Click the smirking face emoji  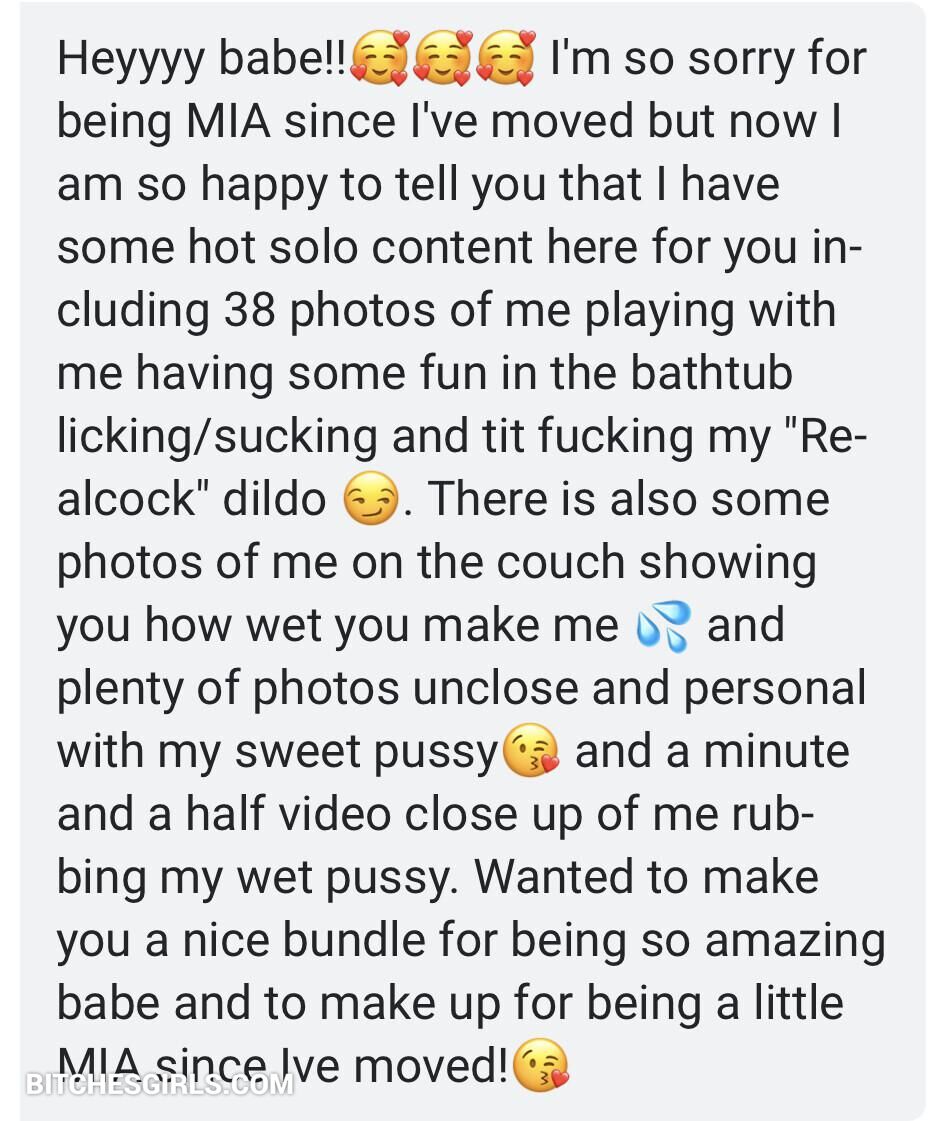pos(372,499)
